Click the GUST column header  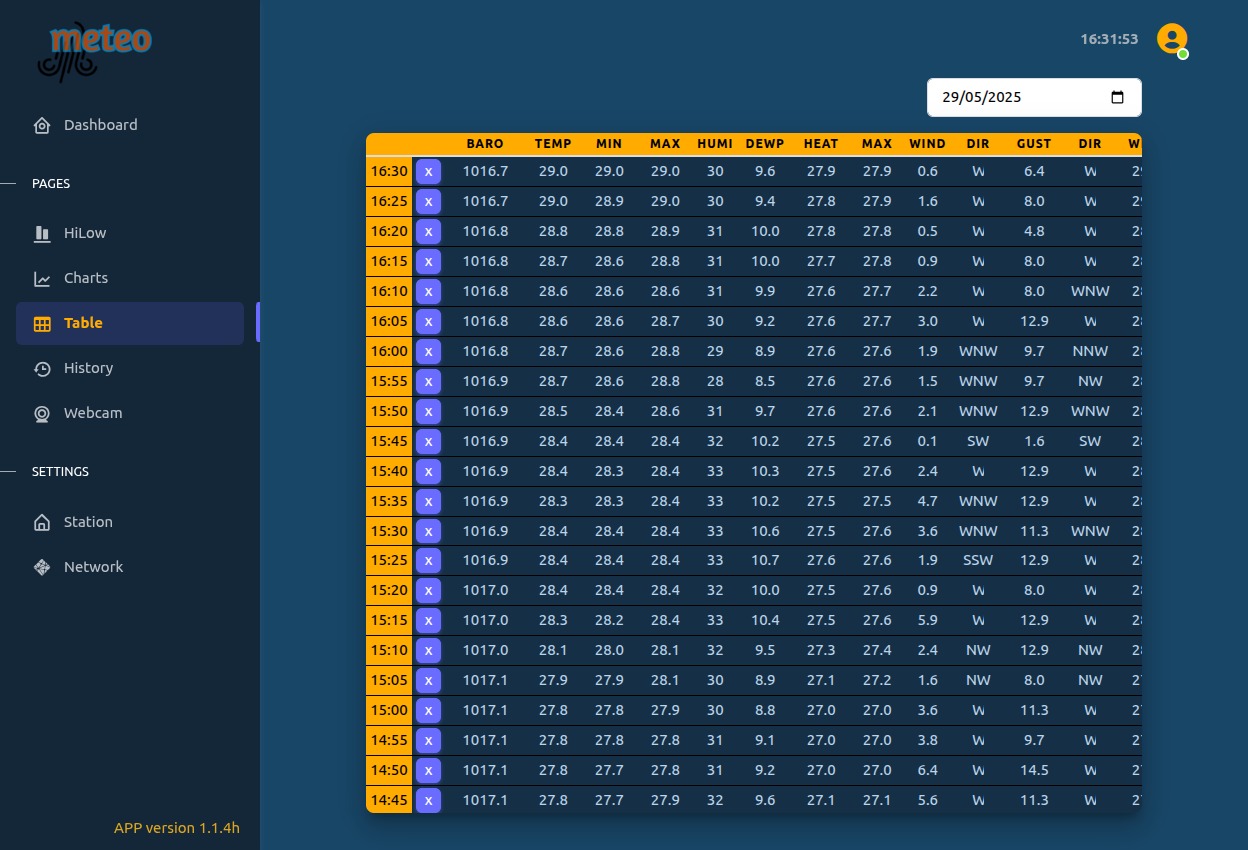pos(1034,144)
